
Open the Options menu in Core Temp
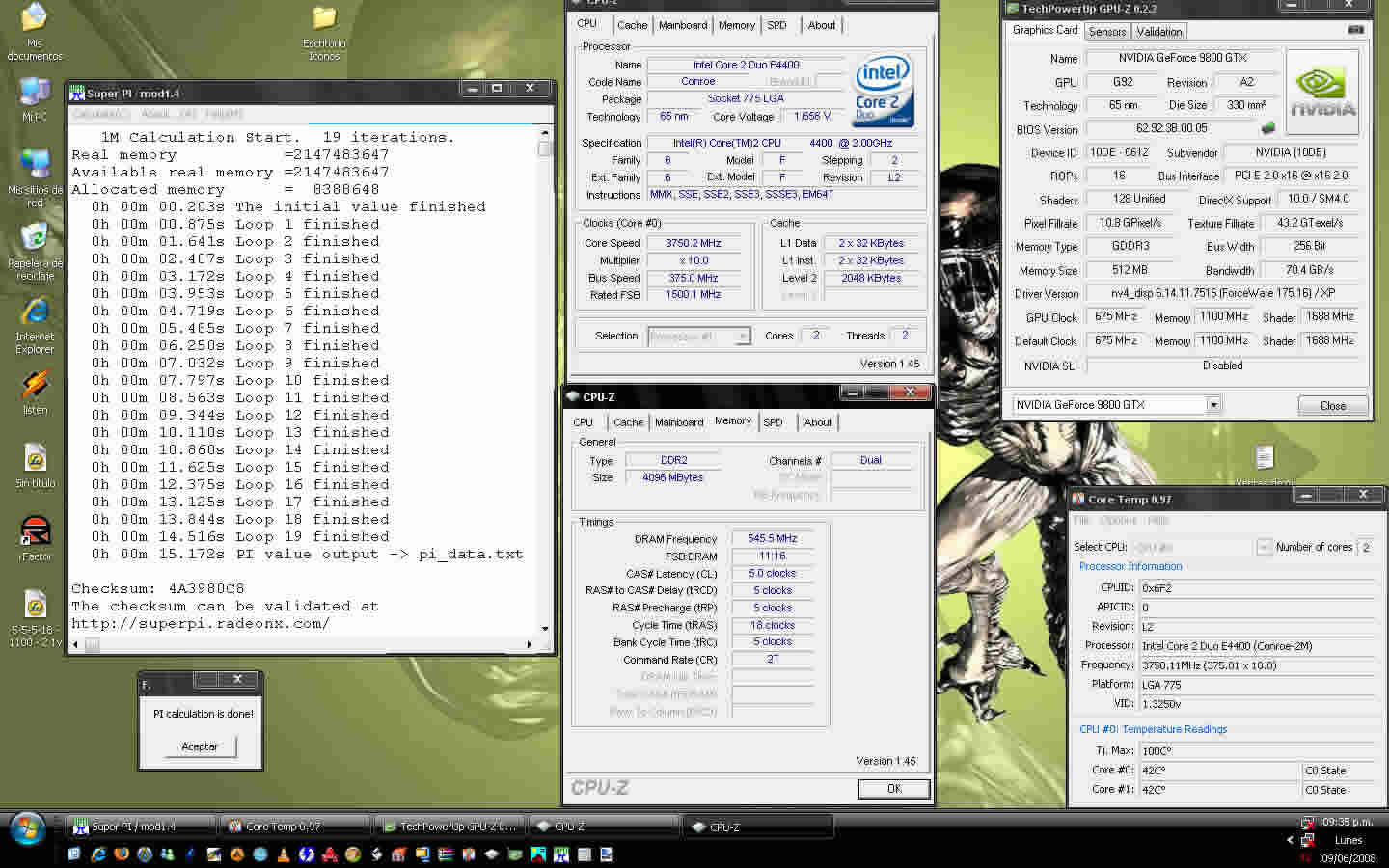coord(1118,520)
